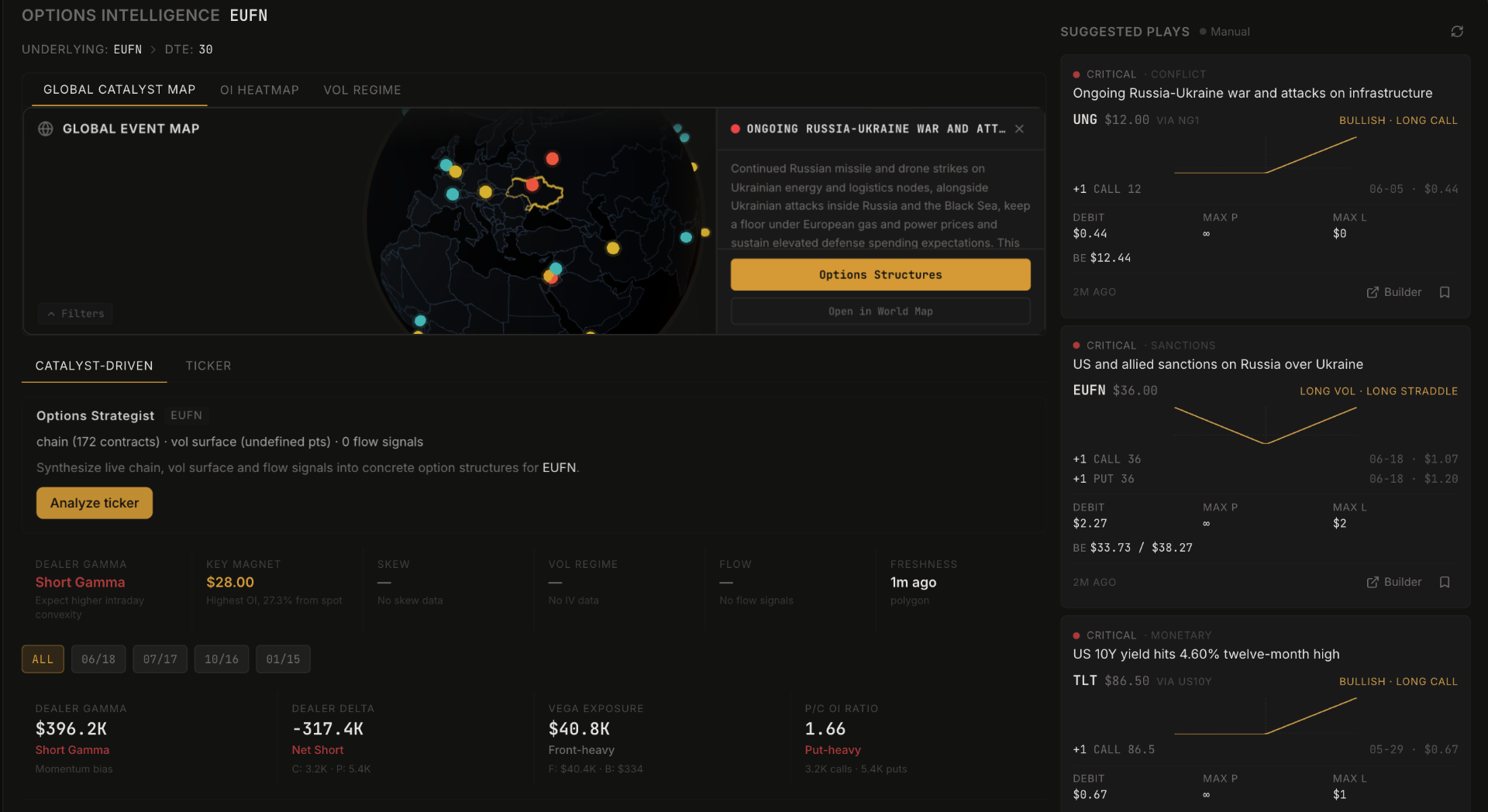Screen dimensions: 1488x812
Task: Click the 1.66 P/C OI Ratio value
Action: tap(825, 729)
